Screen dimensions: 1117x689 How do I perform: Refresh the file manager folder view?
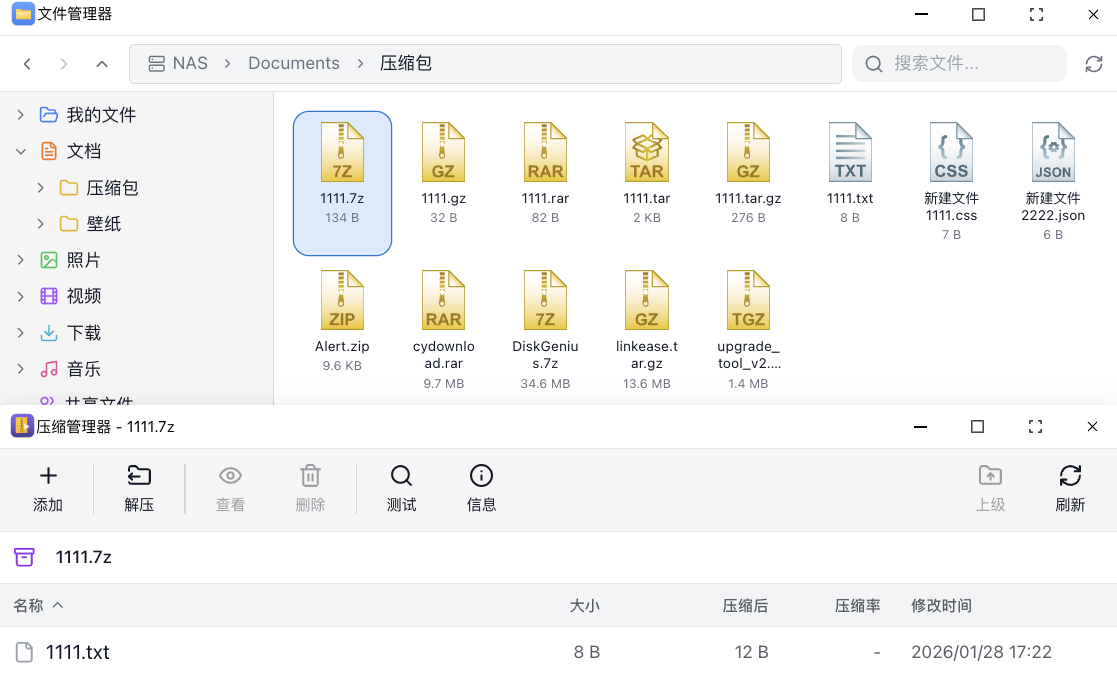click(1094, 64)
